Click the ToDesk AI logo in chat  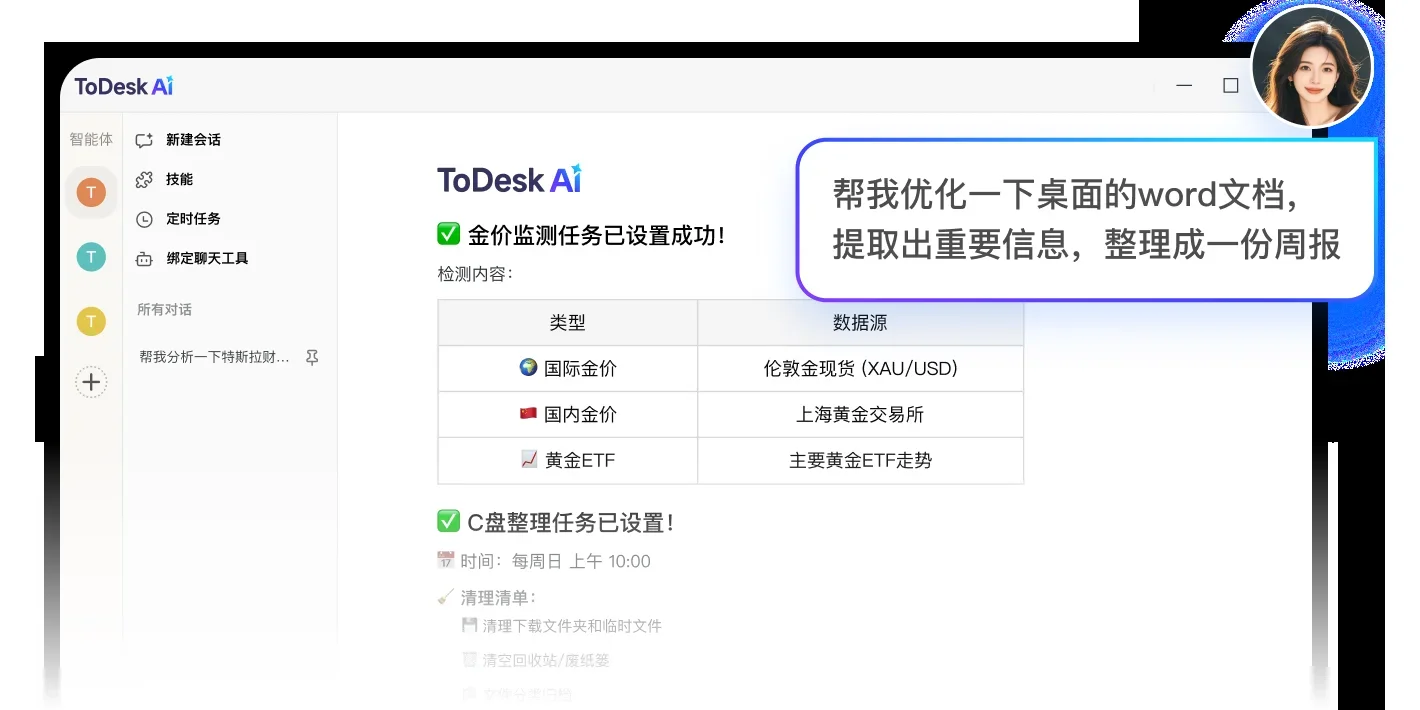(509, 180)
